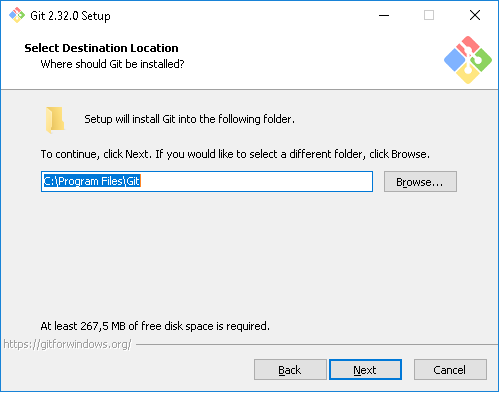The width and height of the screenshot is (499, 393).
Task: Click the small Git icon in title bar
Action: [x=17, y=15]
